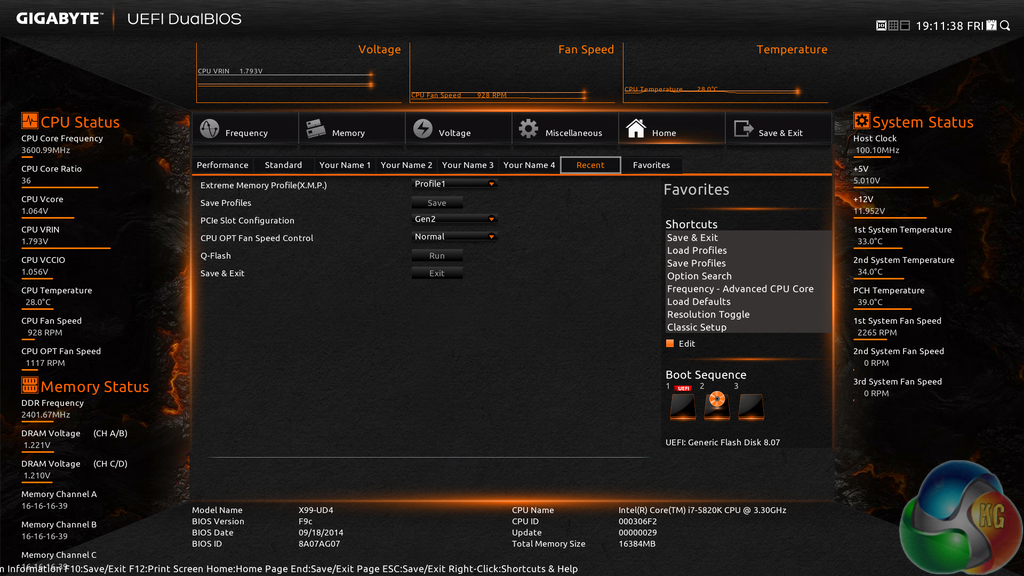Viewport: 1024px width, 576px height.
Task: Click the Extreme Memory Profile(X.M.P.) row label
Action: (x=263, y=185)
